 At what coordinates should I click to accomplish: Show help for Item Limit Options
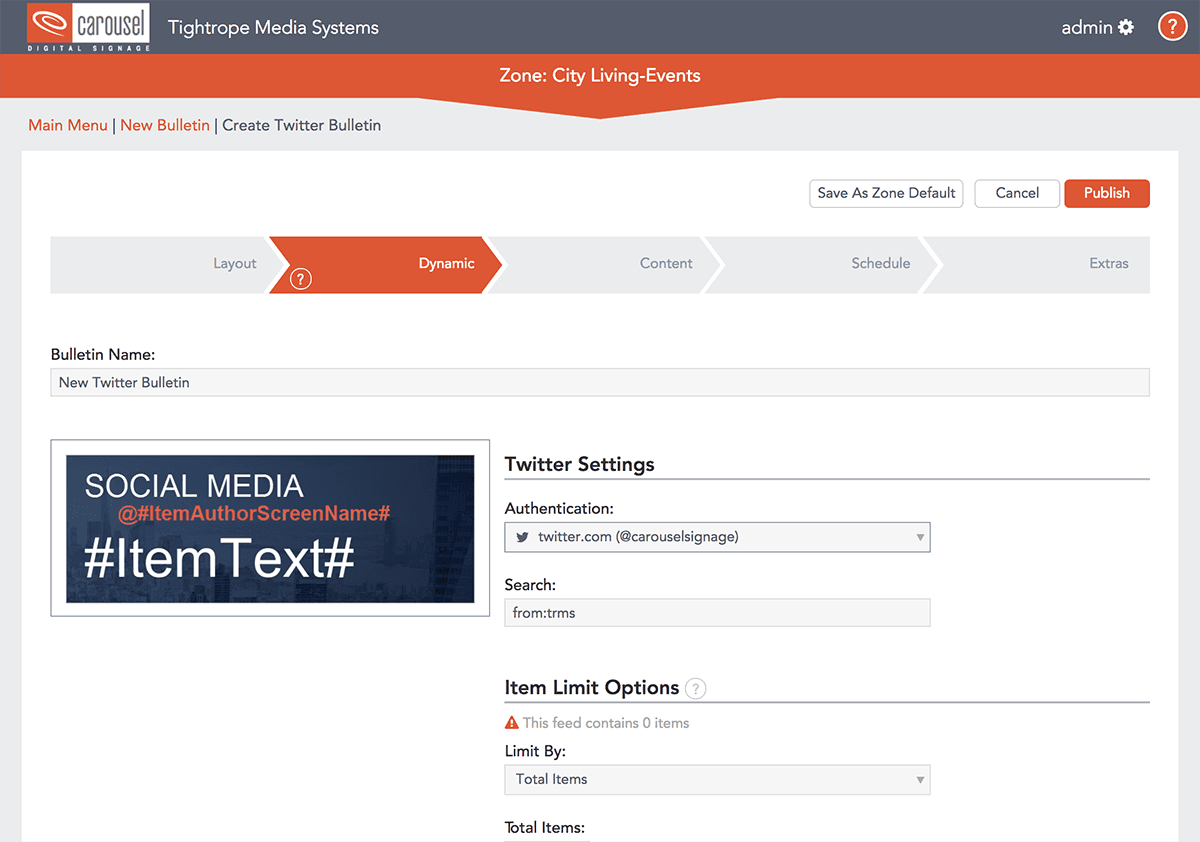[x=696, y=688]
